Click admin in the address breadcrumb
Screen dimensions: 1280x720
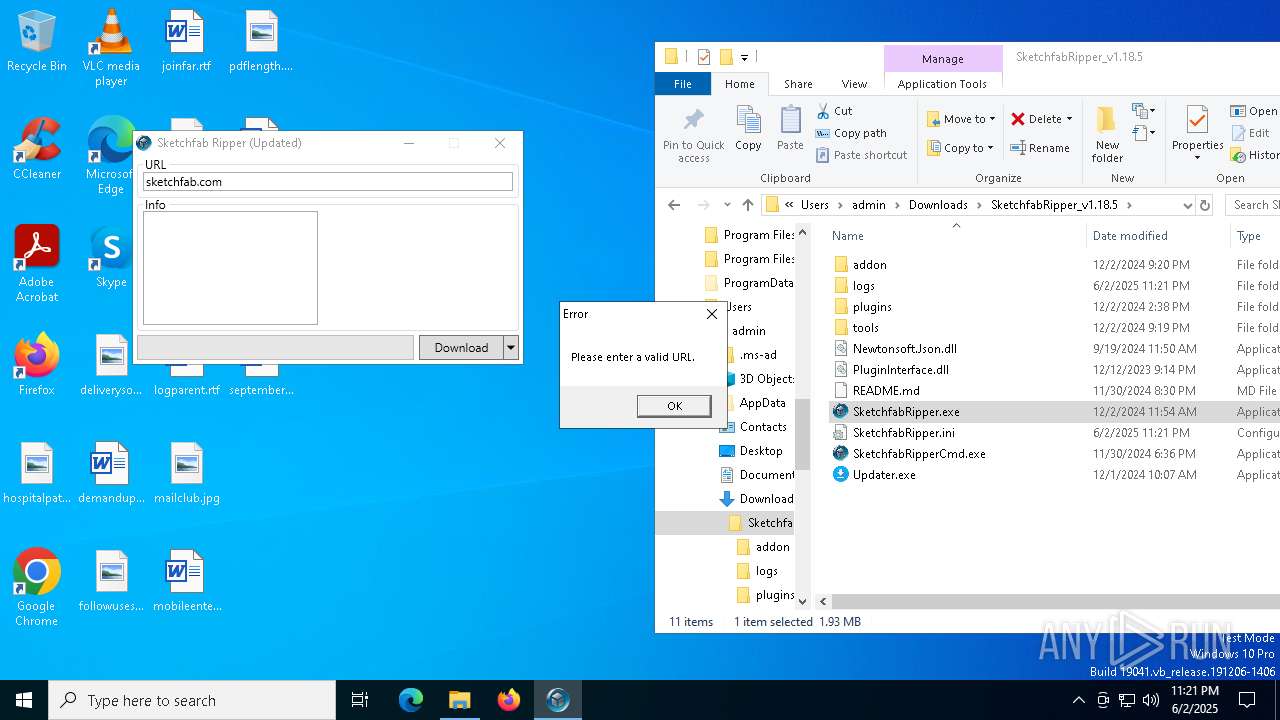(x=868, y=205)
